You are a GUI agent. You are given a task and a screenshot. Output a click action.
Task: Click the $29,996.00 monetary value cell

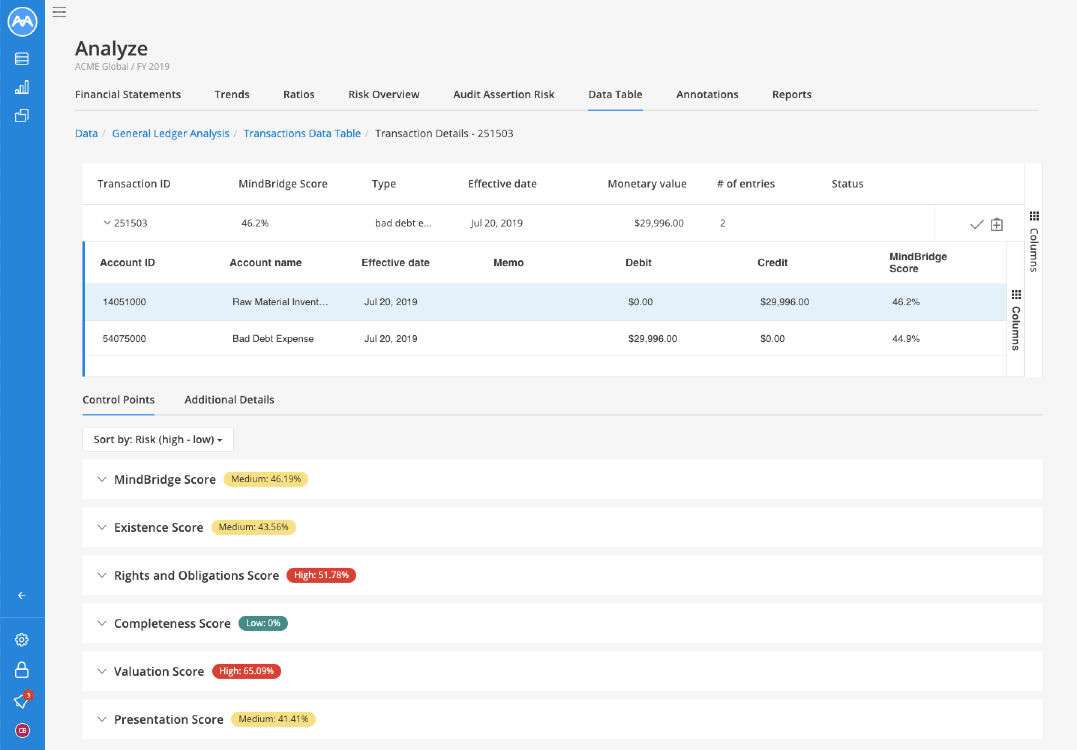(x=659, y=223)
